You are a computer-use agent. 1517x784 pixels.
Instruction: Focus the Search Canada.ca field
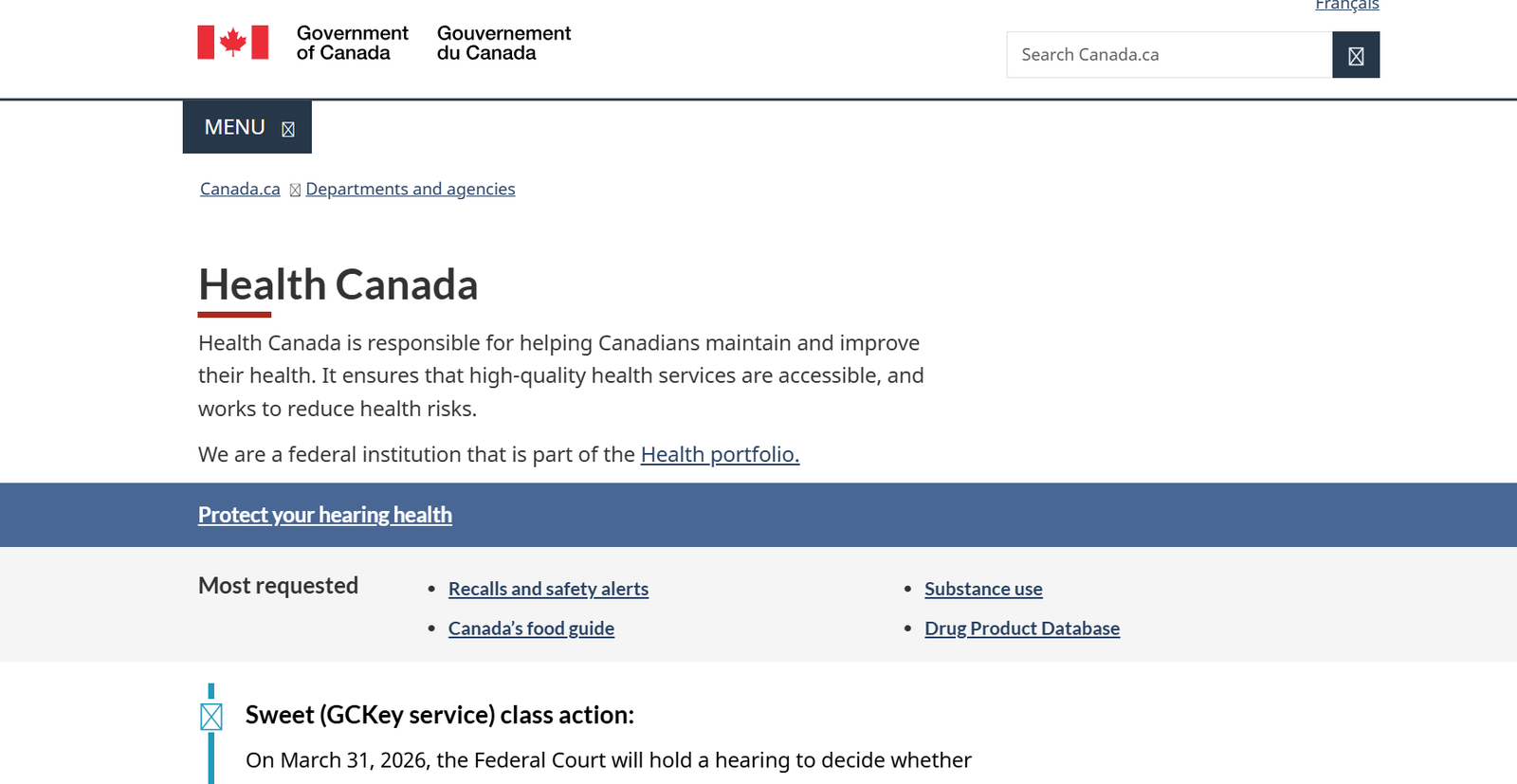tap(1169, 55)
